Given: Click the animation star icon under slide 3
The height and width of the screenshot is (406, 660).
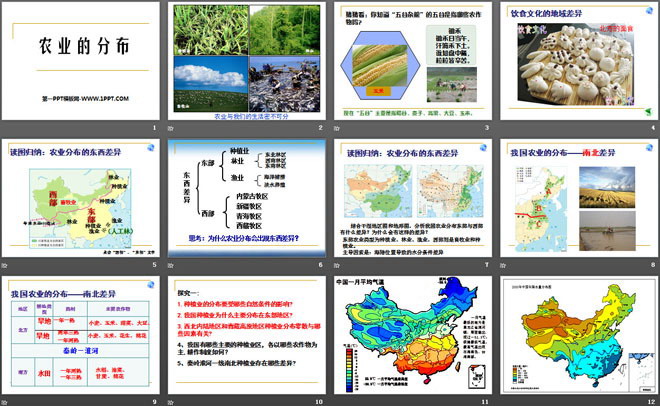Looking at the screenshot, I should pyautogui.click(x=337, y=128).
